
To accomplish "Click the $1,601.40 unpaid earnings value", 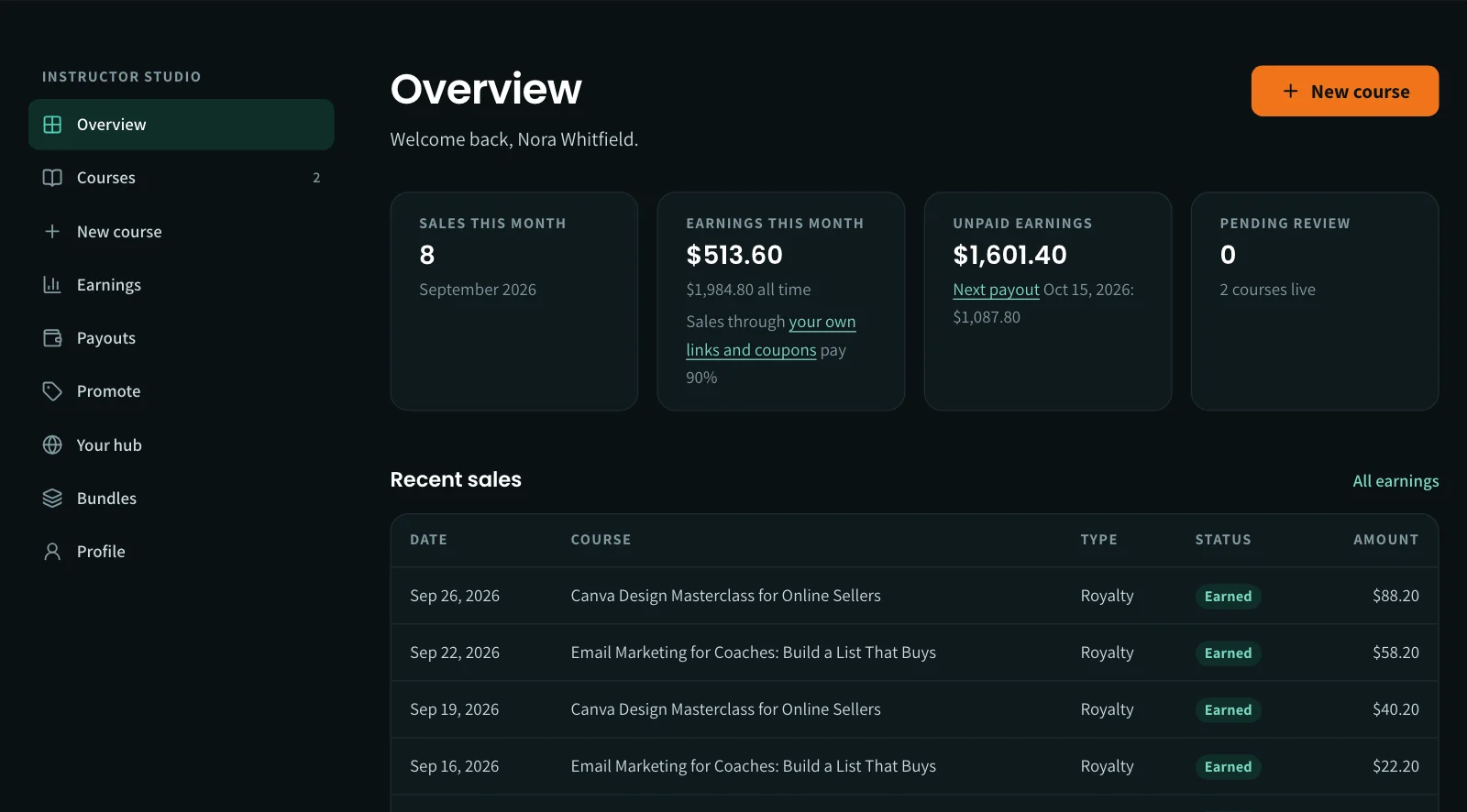I will pyautogui.click(x=1009, y=255).
